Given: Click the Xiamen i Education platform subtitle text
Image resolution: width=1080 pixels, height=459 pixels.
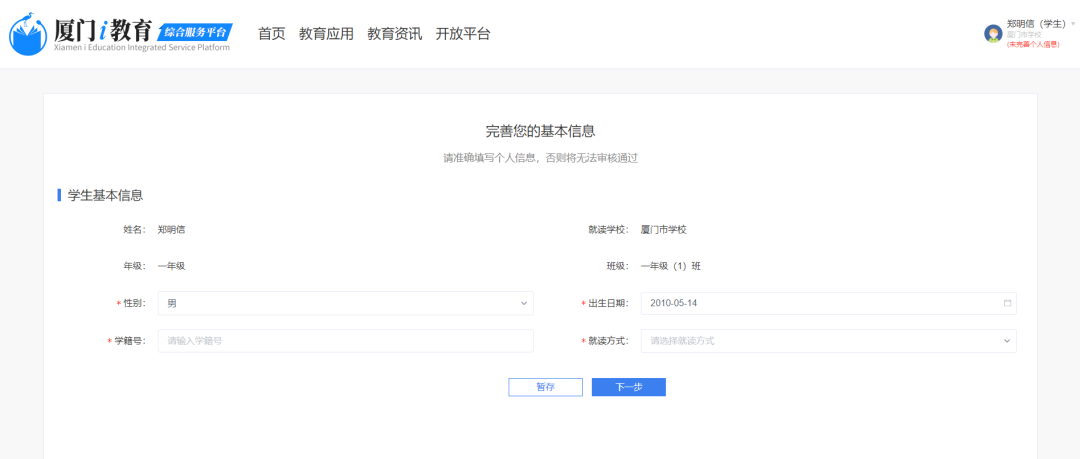Looking at the screenshot, I should (x=135, y=47).
